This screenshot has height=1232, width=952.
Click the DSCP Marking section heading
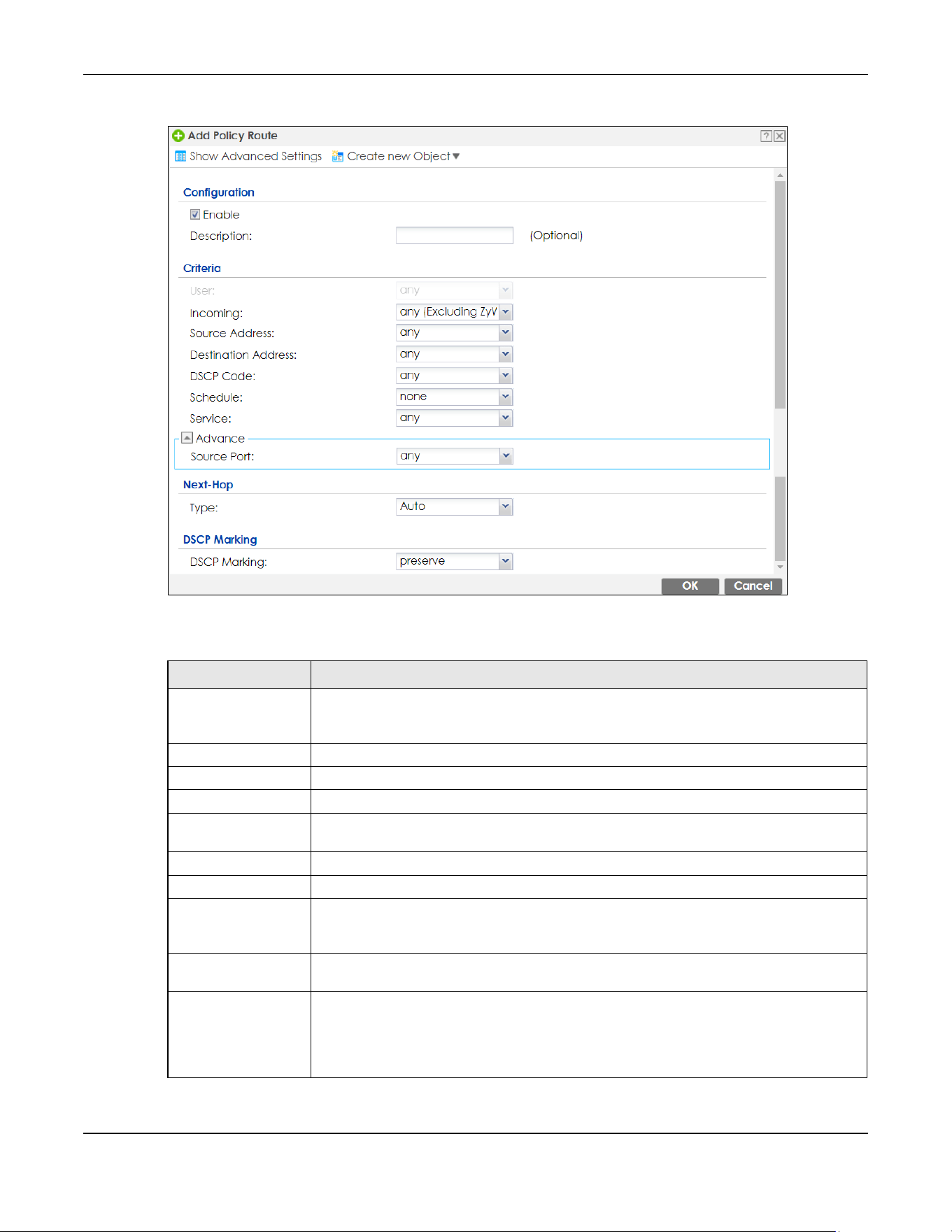220,539
